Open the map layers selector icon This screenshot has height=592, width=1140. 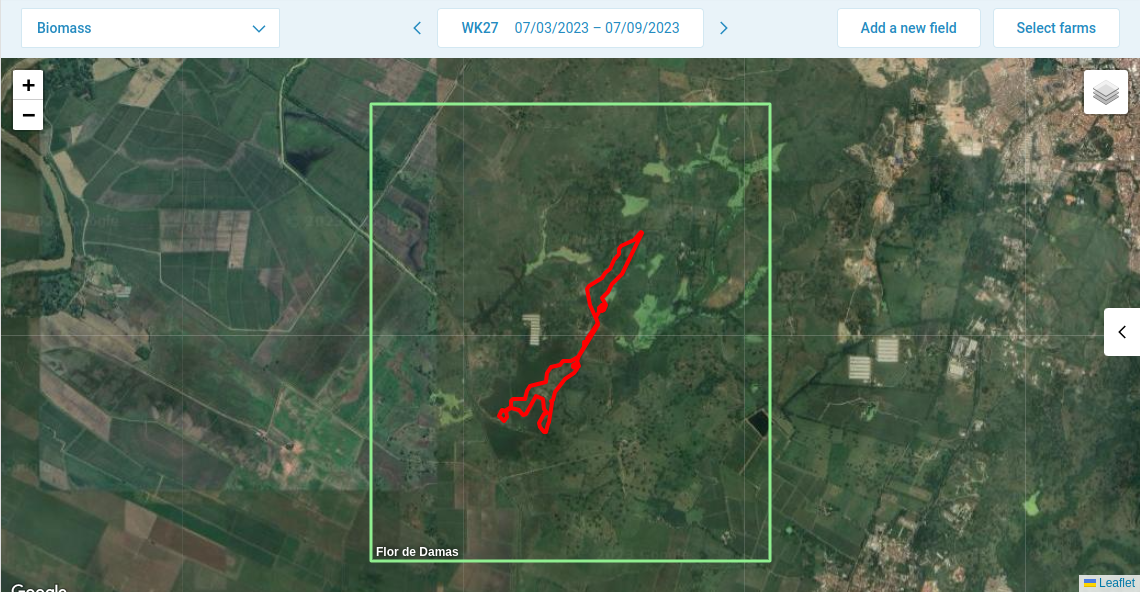1105,91
